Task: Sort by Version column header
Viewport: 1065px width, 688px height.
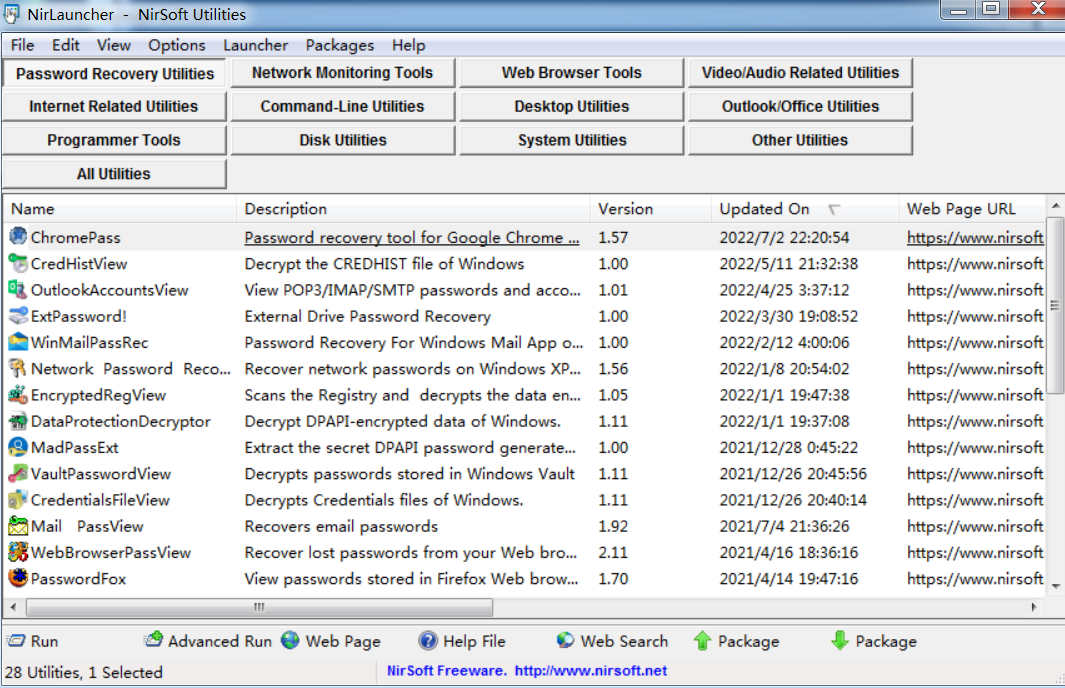Action: point(651,209)
